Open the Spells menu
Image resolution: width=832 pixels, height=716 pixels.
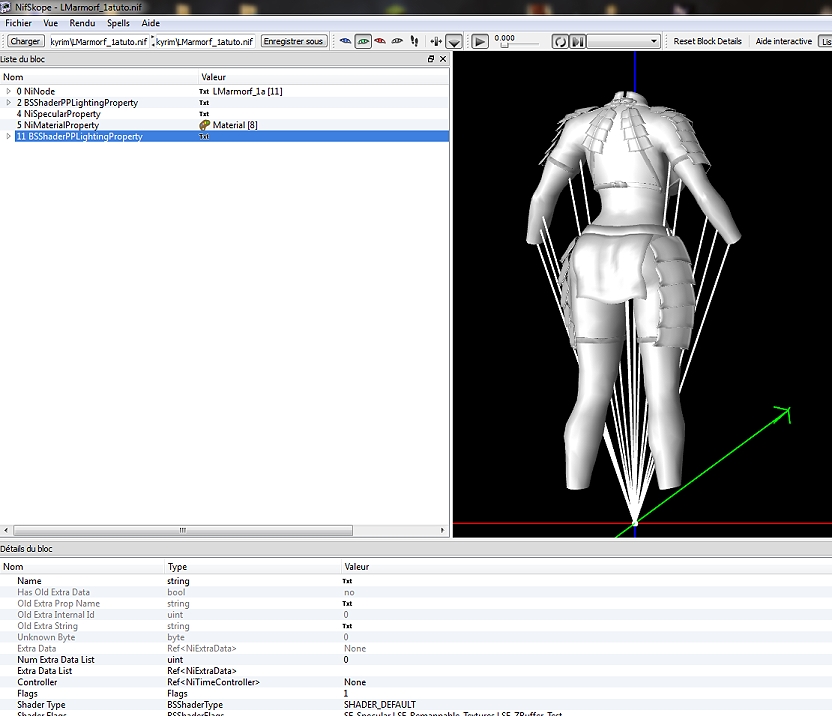pos(118,23)
